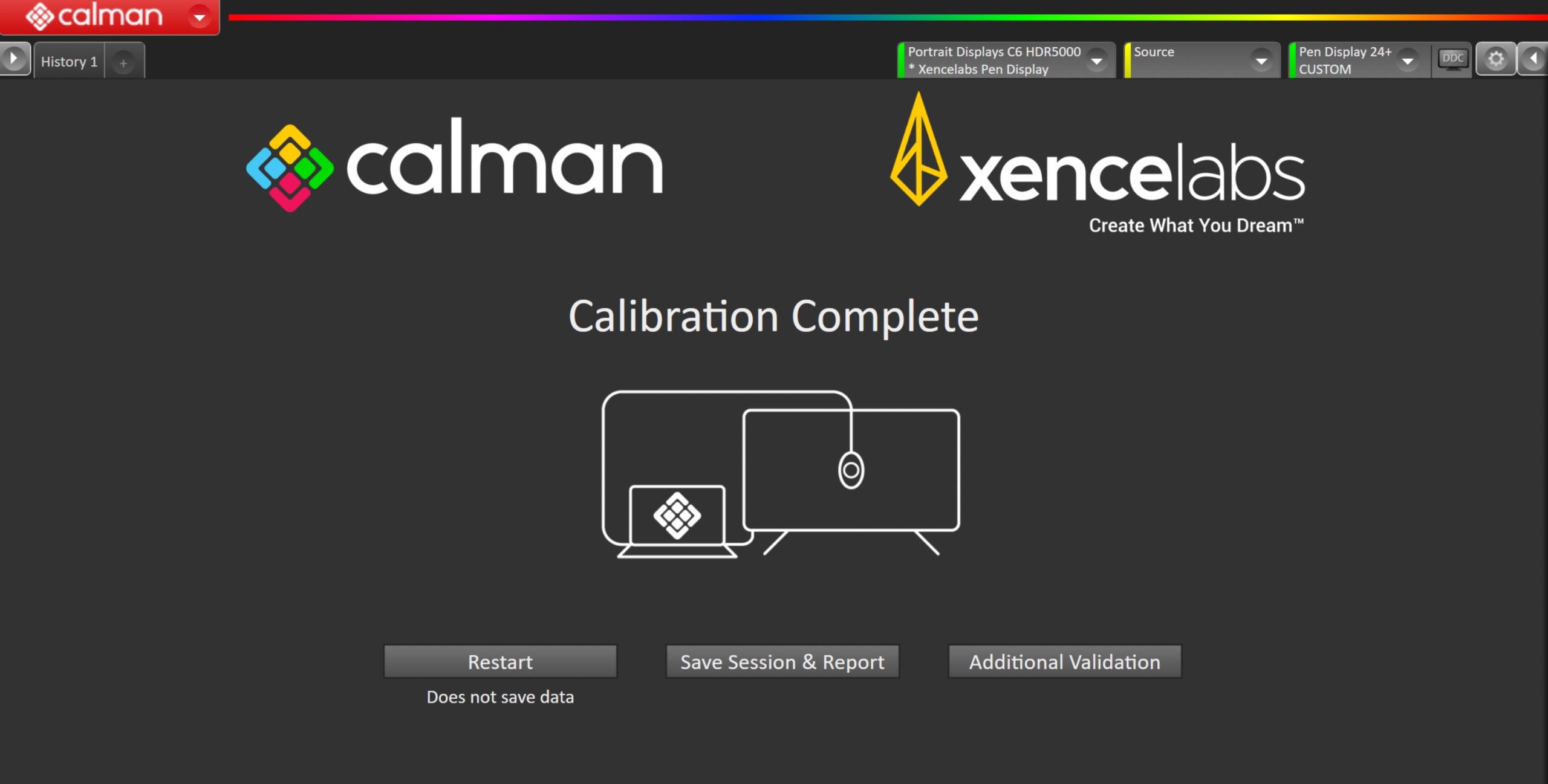
Task: Click the Xencelabs logo graphic
Action: coord(1098,163)
